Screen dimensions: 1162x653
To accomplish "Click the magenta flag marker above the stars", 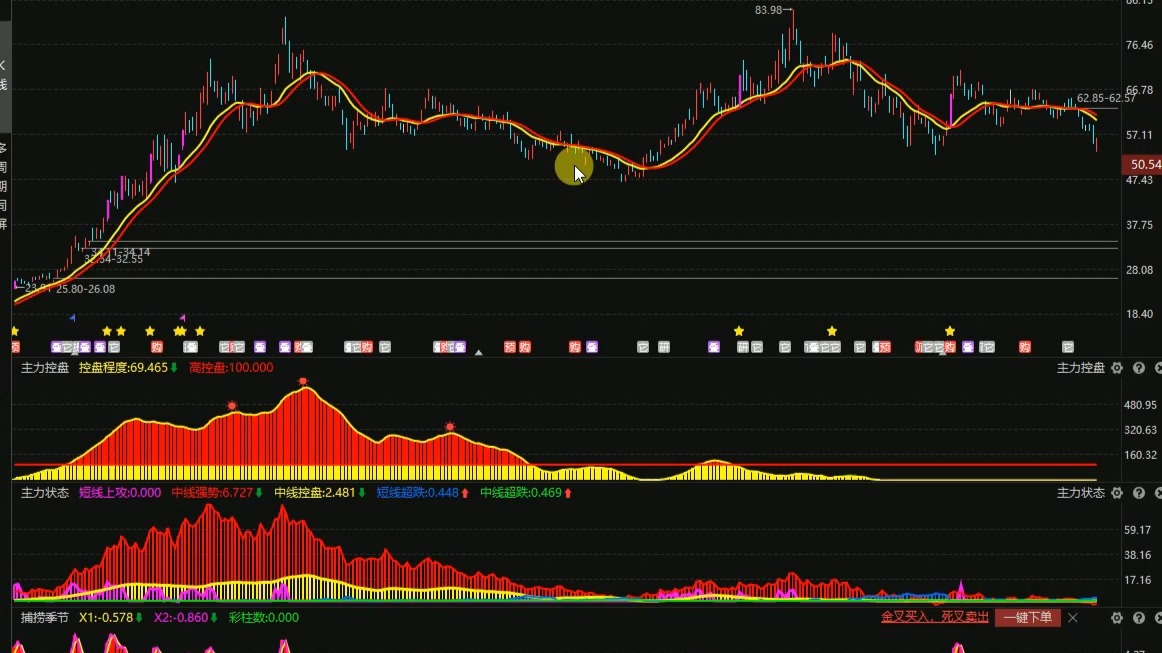I will pyautogui.click(x=182, y=318).
